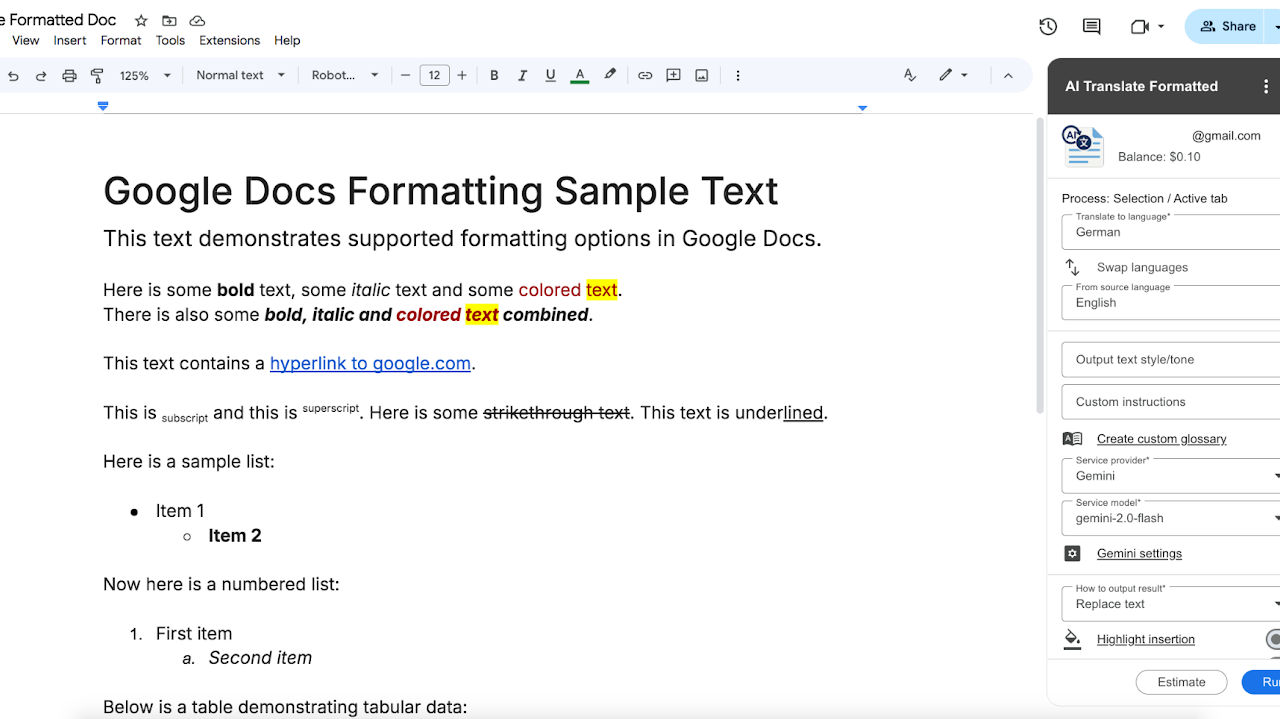Viewport: 1280px width, 719px height.
Task: Open the From source language English field
Action: [x=1171, y=302]
